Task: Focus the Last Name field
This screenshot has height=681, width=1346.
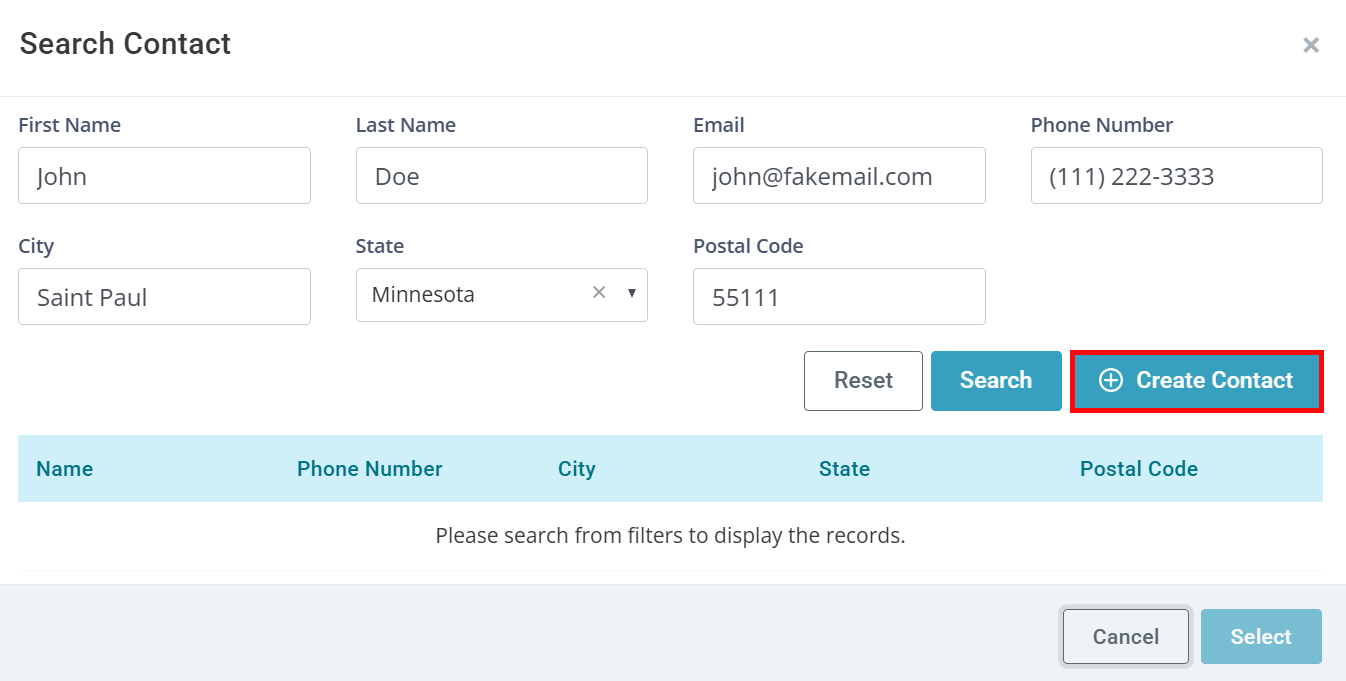Action: point(502,176)
